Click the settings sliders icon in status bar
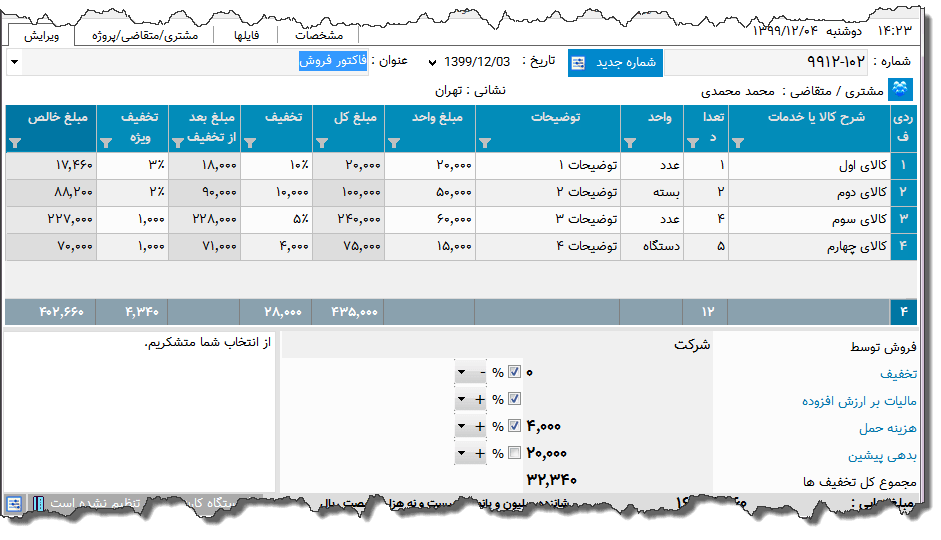This screenshot has width=941, height=540. point(14,503)
